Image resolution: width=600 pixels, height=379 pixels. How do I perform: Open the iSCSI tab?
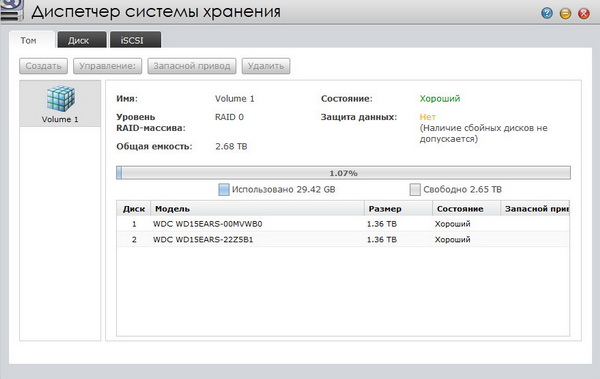[135, 40]
